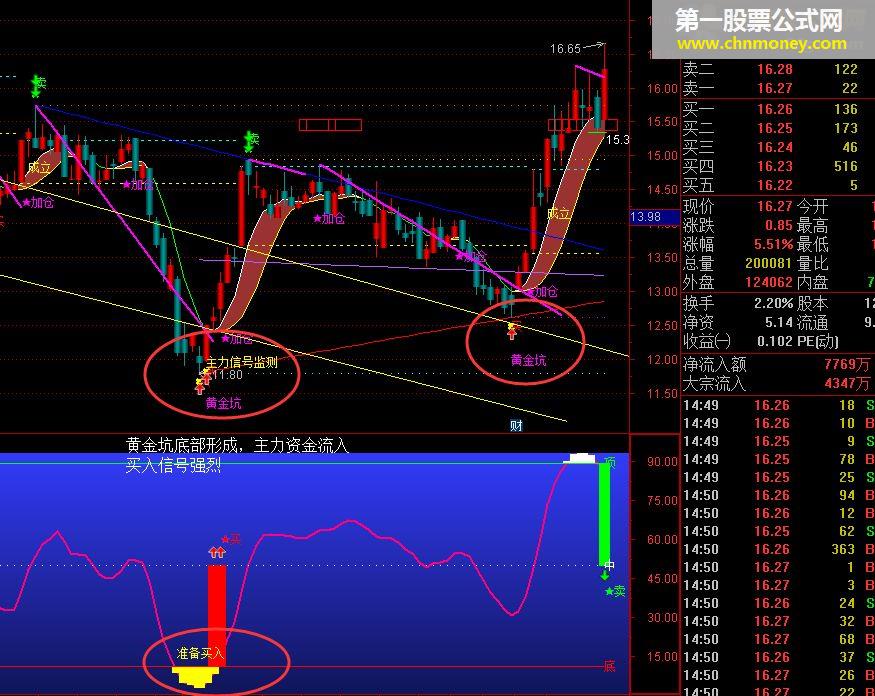Click the 黄金坑 label near the 12.00 level
The image size is (875, 696).
pos(528,361)
